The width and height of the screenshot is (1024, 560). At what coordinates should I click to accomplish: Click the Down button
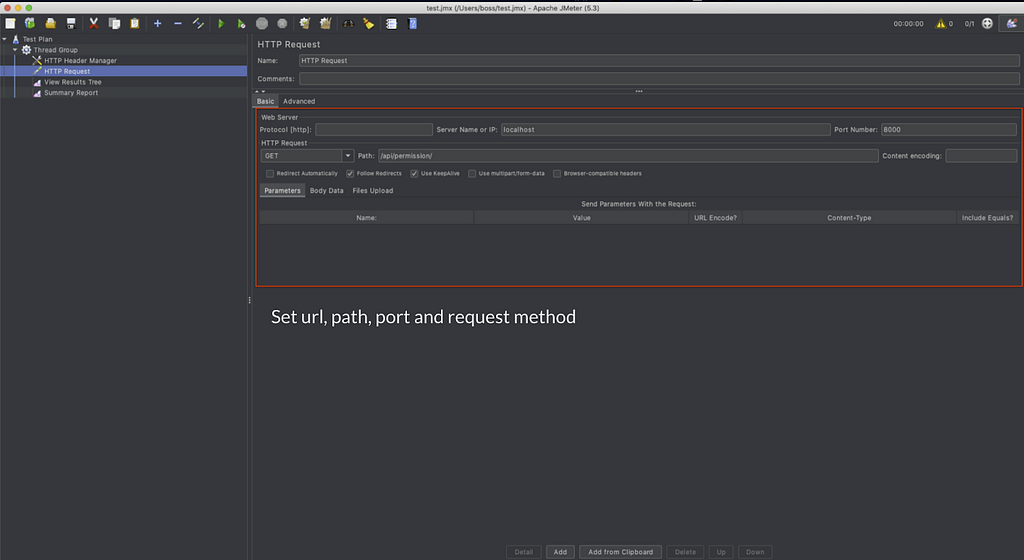click(x=755, y=552)
